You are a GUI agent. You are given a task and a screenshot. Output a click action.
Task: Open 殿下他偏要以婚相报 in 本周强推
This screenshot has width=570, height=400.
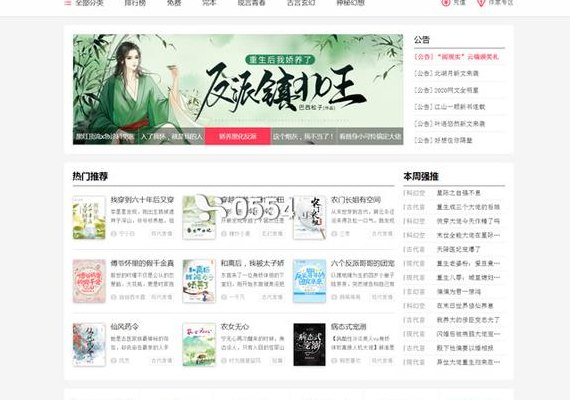tap(465, 348)
